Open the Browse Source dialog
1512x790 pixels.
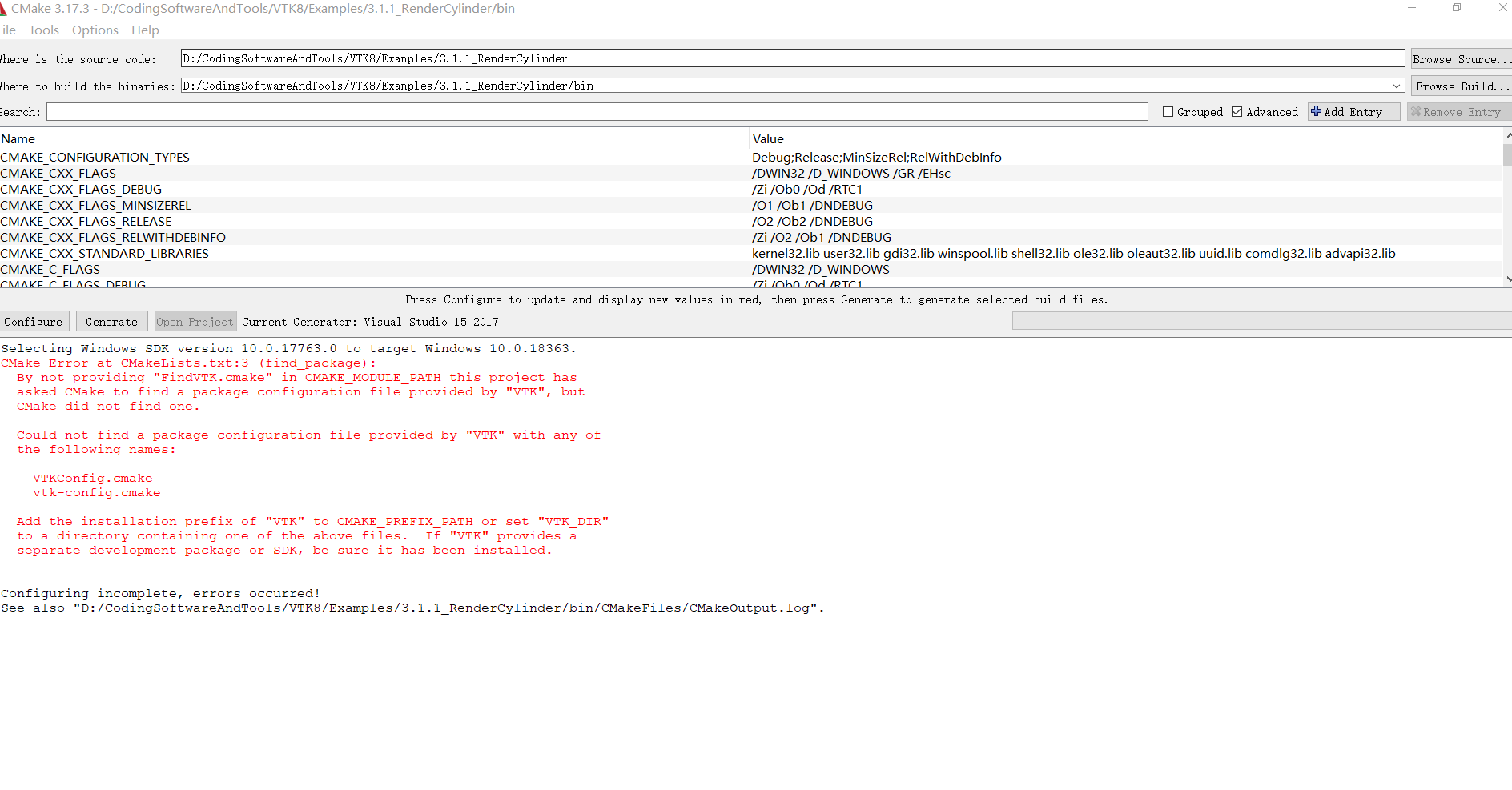(x=1461, y=59)
